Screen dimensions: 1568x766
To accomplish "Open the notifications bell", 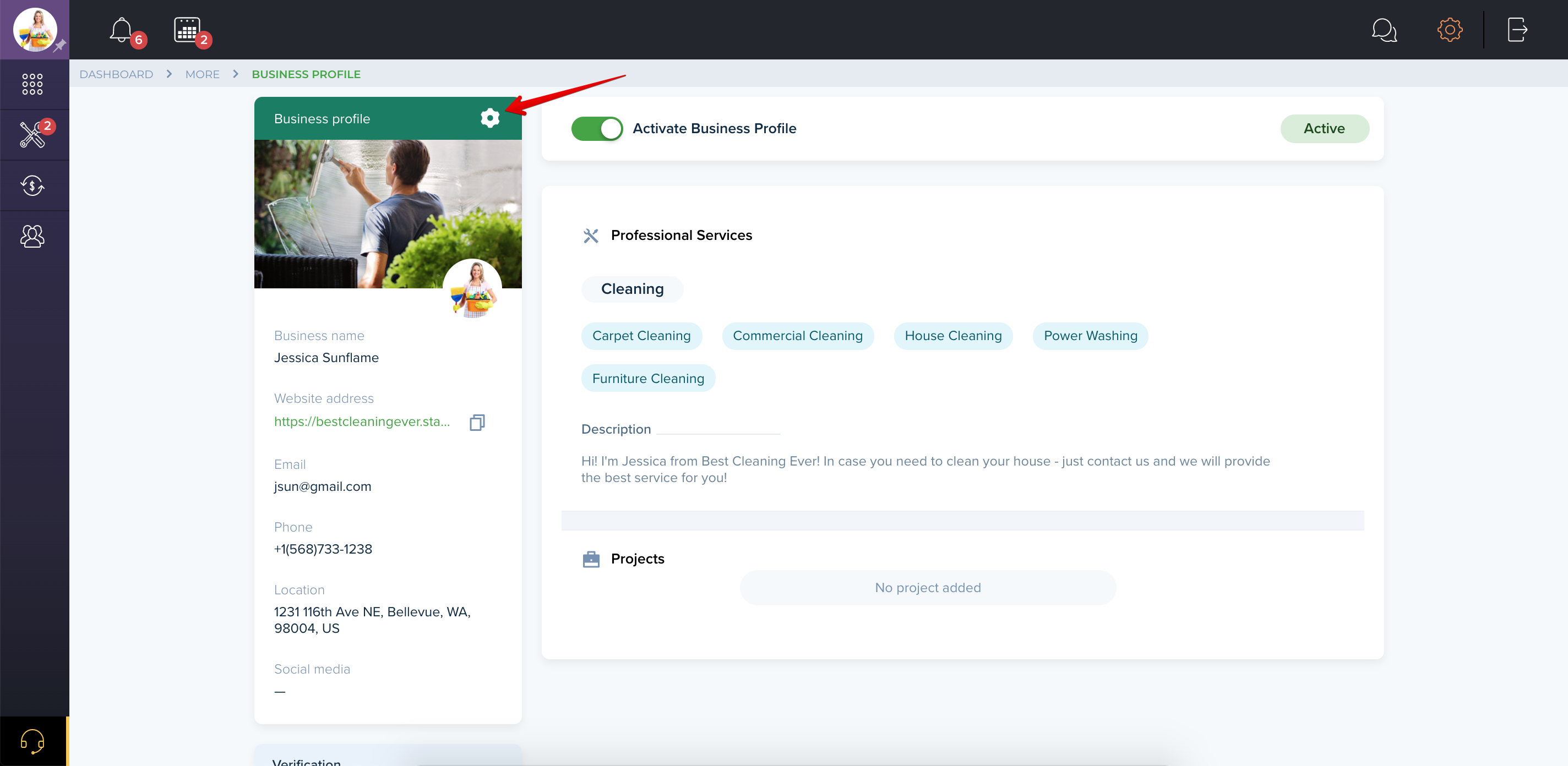I will pos(121,30).
